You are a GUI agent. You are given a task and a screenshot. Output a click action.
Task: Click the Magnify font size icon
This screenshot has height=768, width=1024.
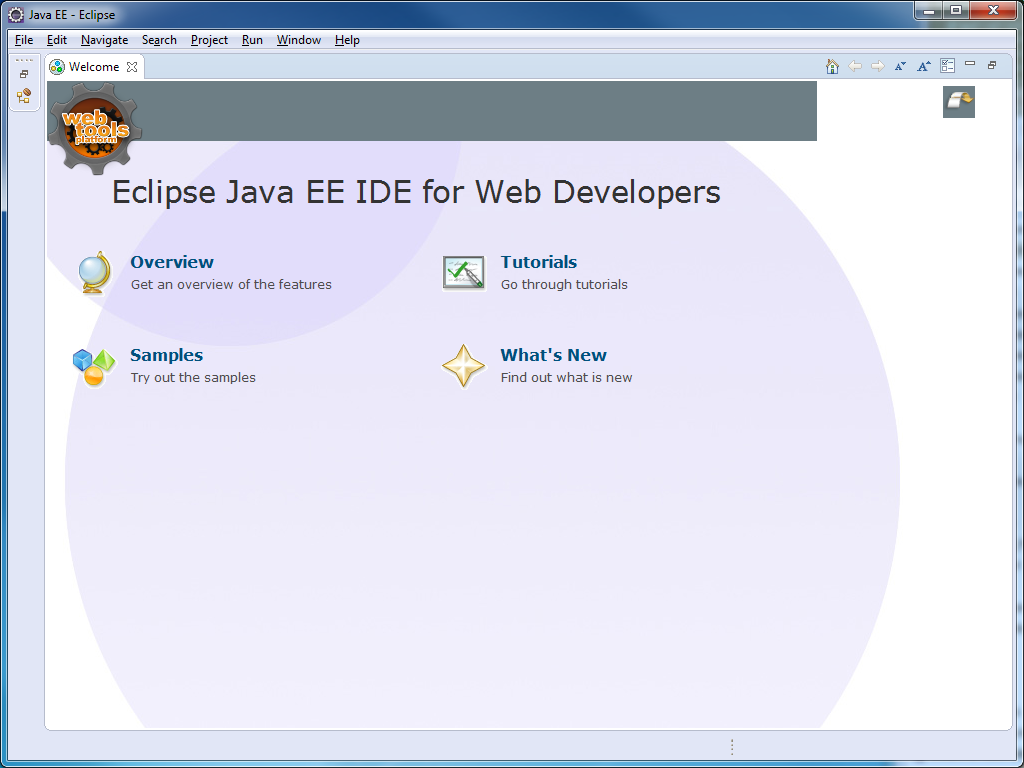924,66
